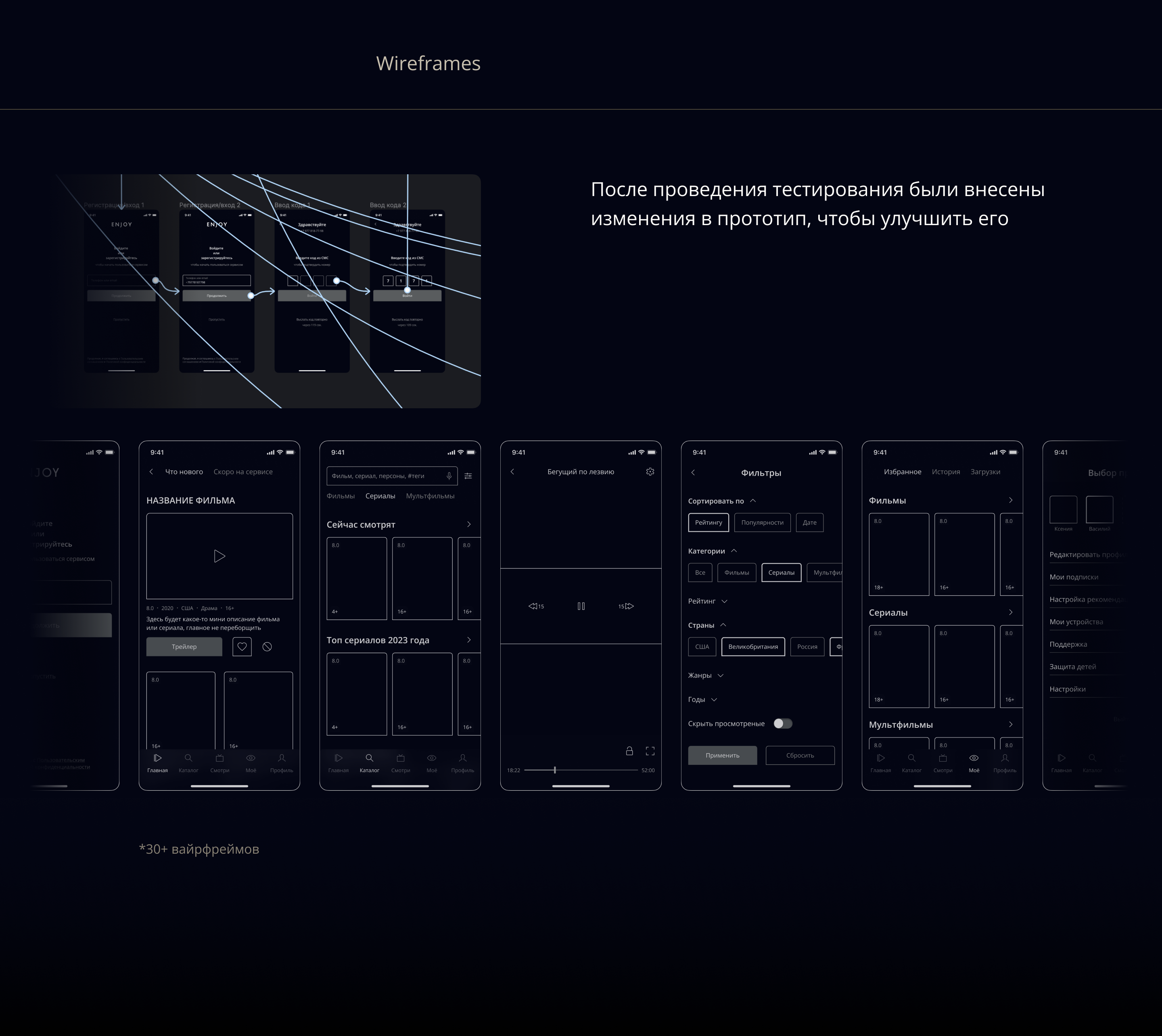The width and height of the screenshot is (1162, 1036).
Task: Click the heart favorite icon beside Трейлер
Action: (242, 647)
